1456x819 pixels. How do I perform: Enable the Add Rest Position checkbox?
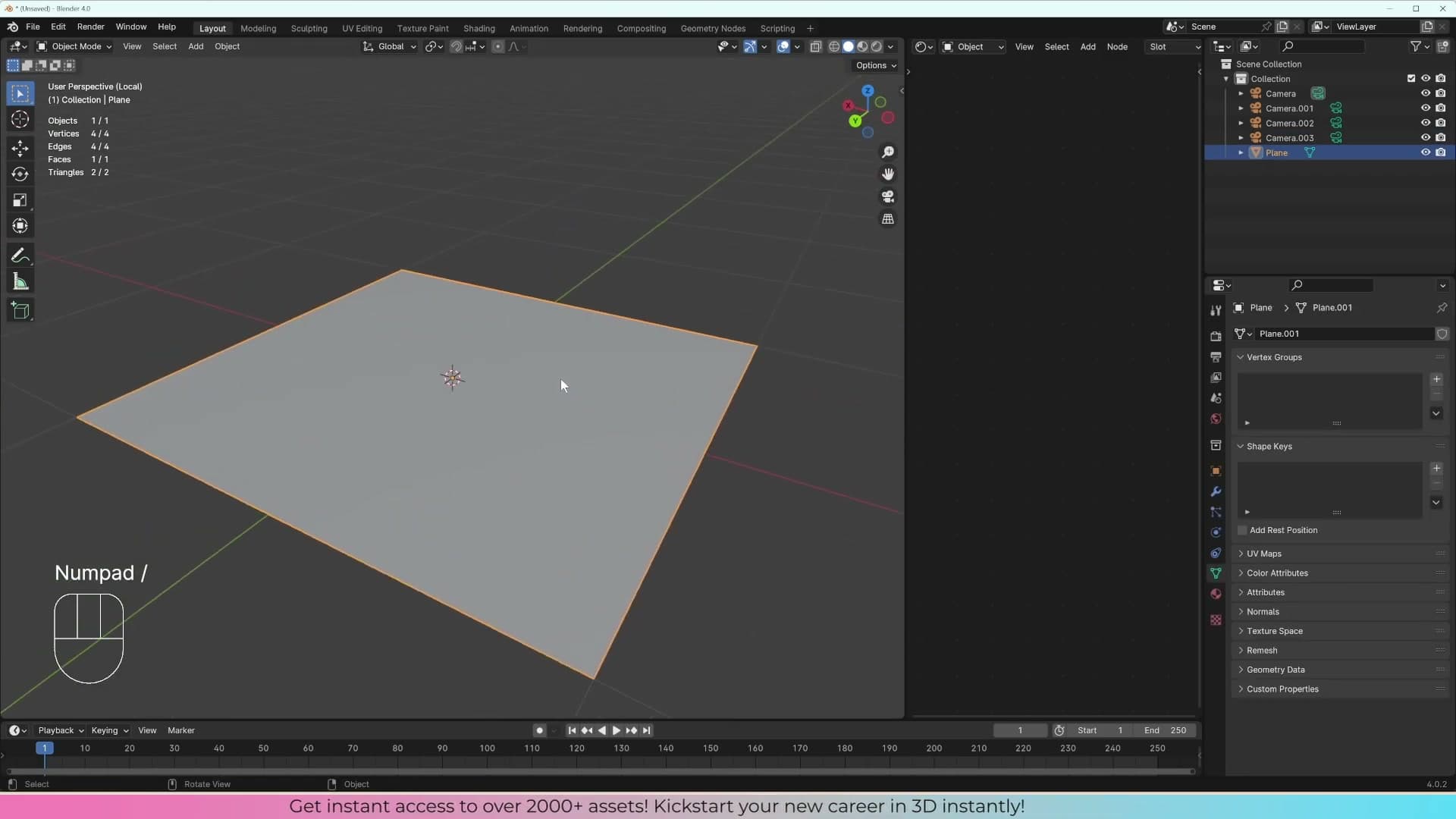pyautogui.click(x=1242, y=531)
